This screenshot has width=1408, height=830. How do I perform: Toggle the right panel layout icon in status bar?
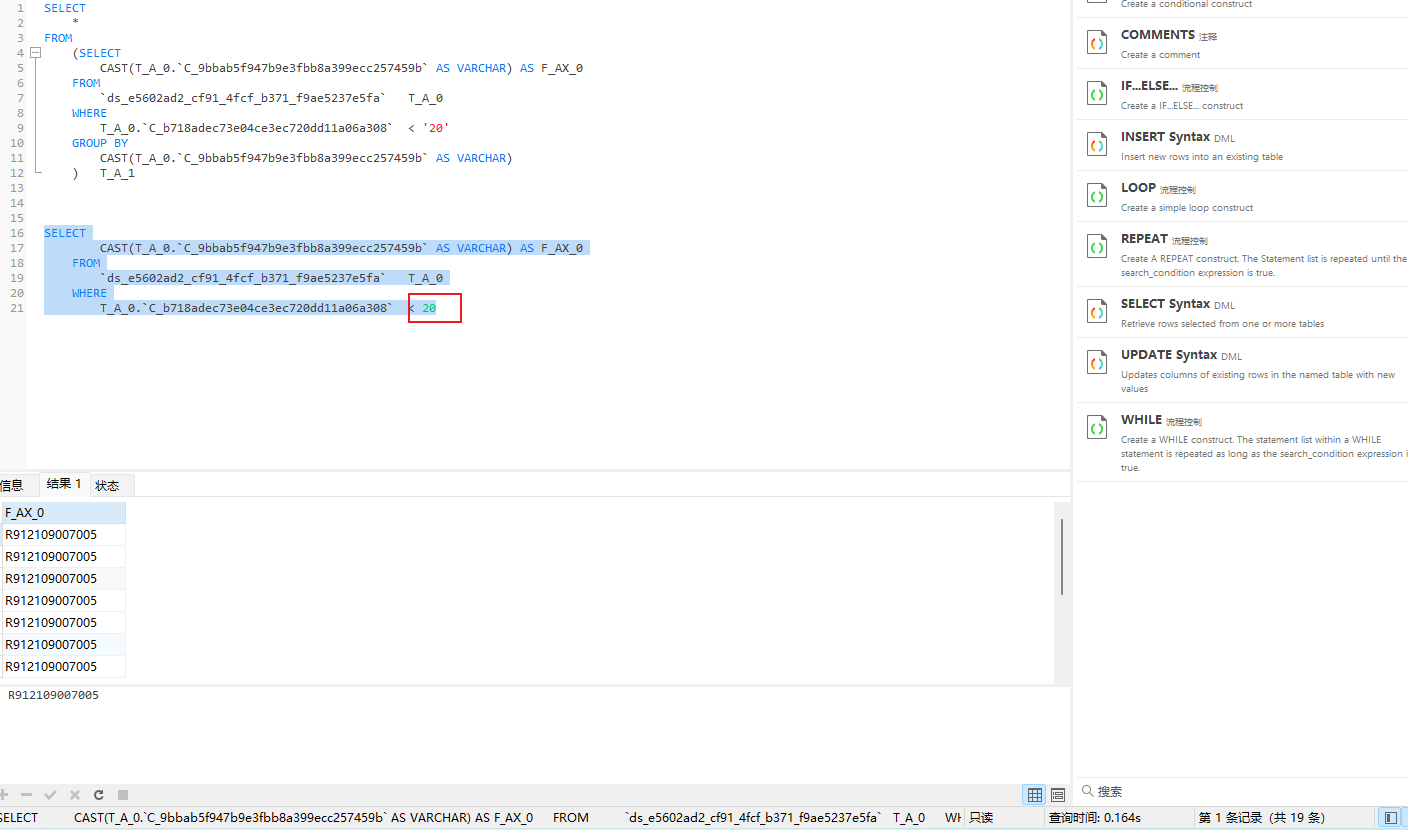click(1391, 817)
